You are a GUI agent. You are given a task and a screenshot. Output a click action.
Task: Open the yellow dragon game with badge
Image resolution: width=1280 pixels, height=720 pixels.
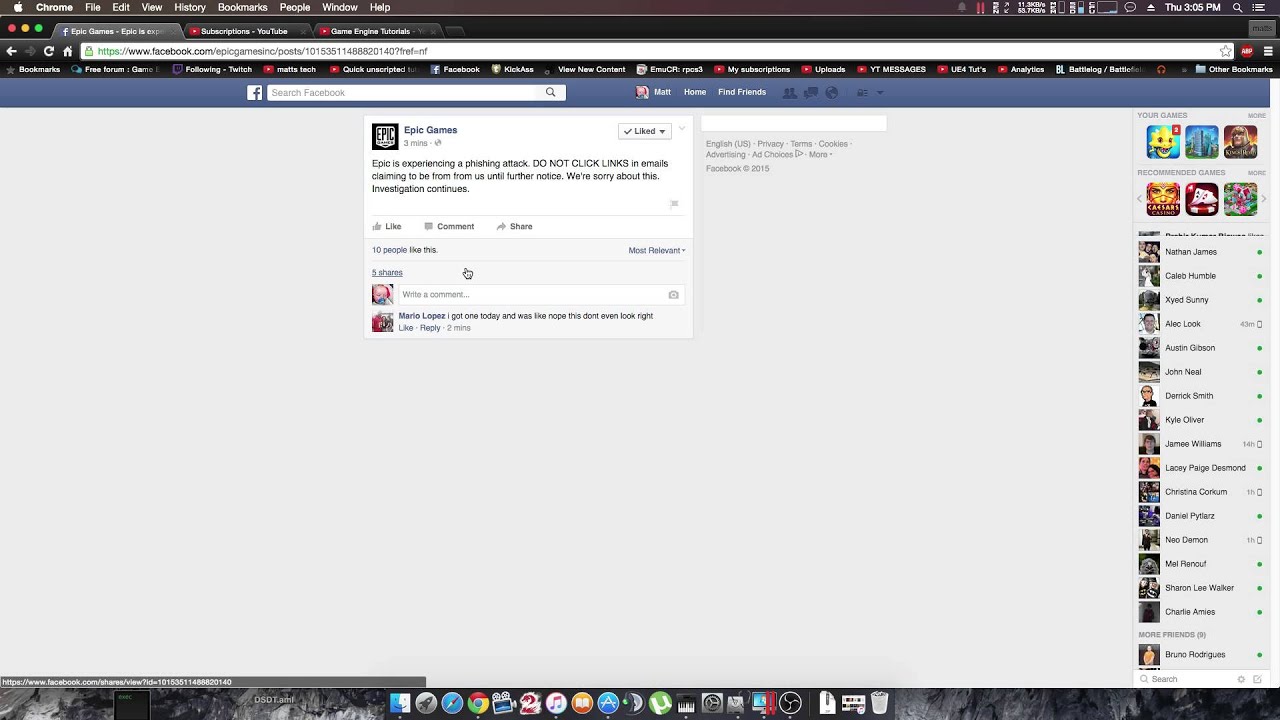pos(1163,142)
